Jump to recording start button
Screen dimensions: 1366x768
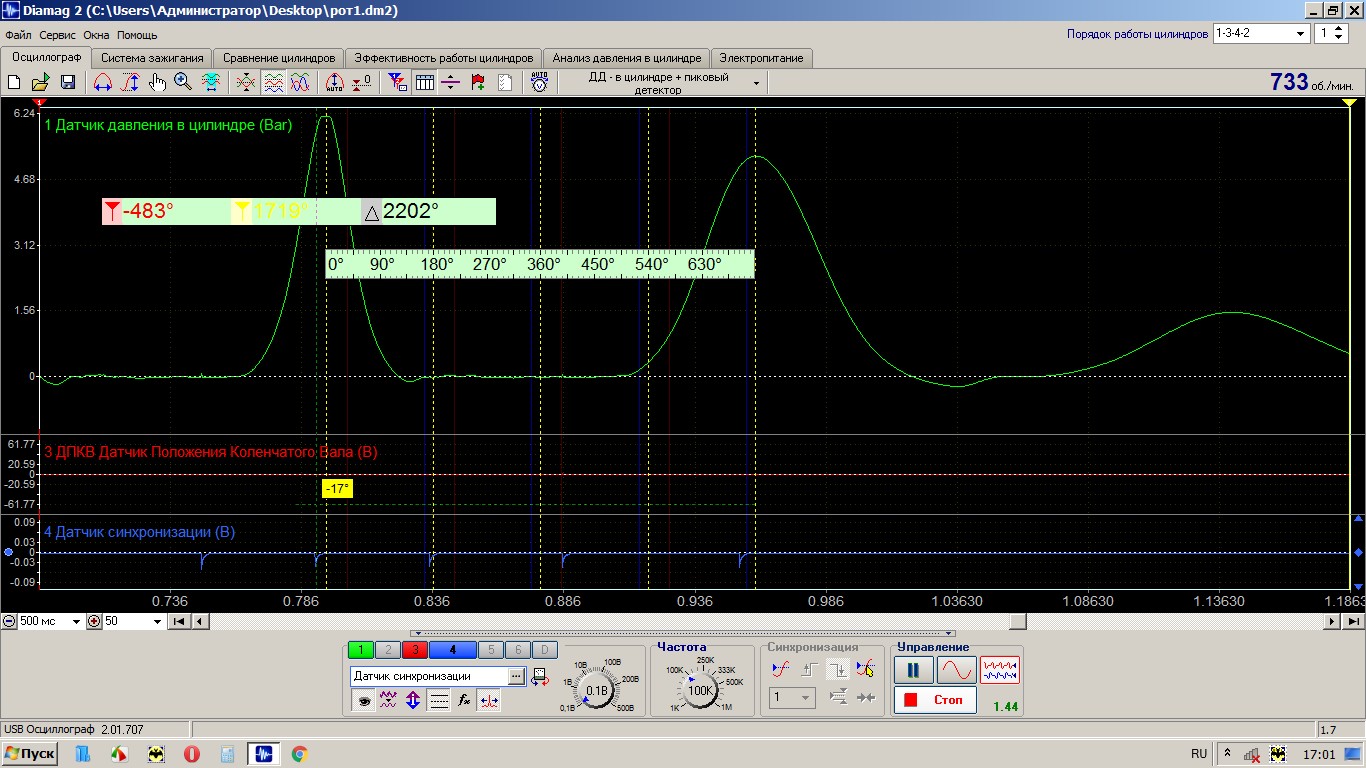point(179,621)
